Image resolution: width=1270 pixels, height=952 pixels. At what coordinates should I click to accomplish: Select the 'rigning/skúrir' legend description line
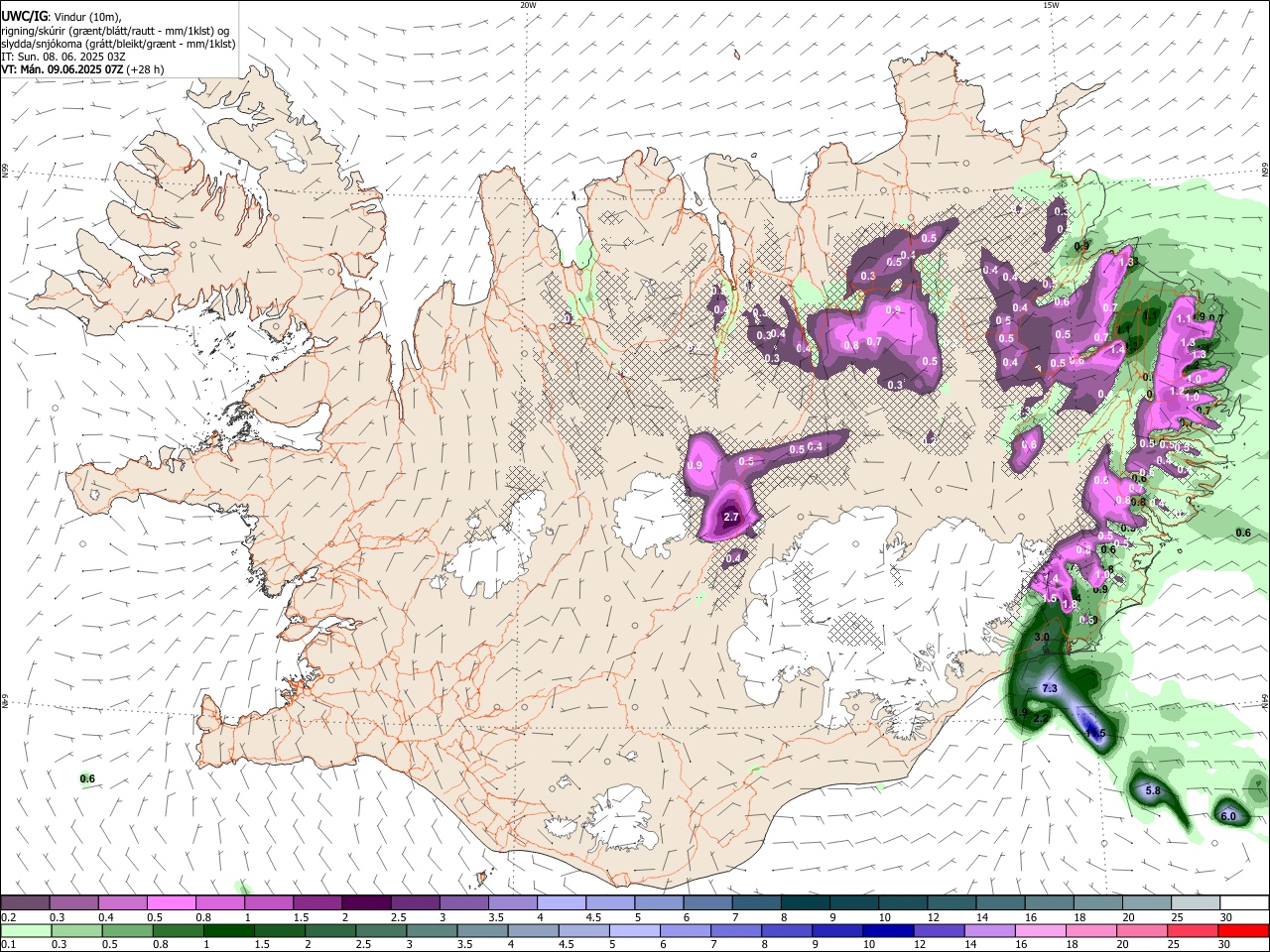pyautogui.click(x=116, y=31)
